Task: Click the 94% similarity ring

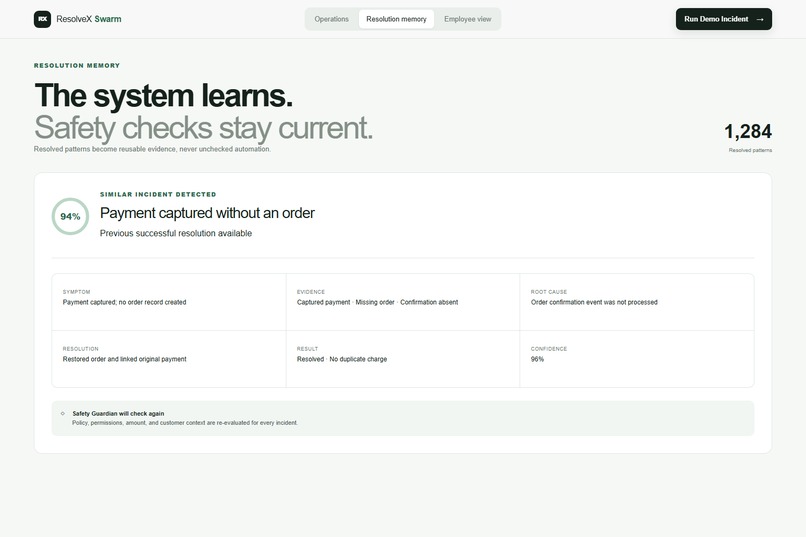Action: tap(70, 216)
